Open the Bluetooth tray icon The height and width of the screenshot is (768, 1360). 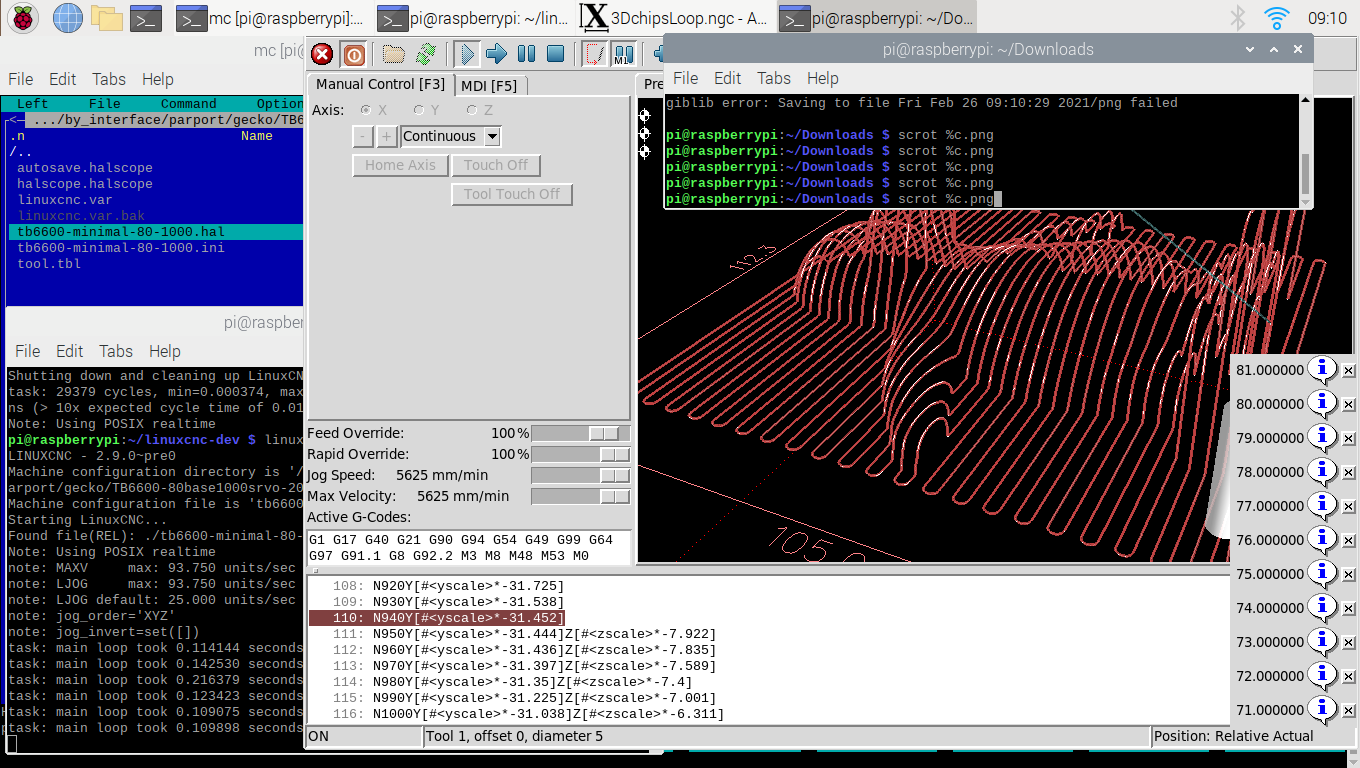pos(1238,18)
